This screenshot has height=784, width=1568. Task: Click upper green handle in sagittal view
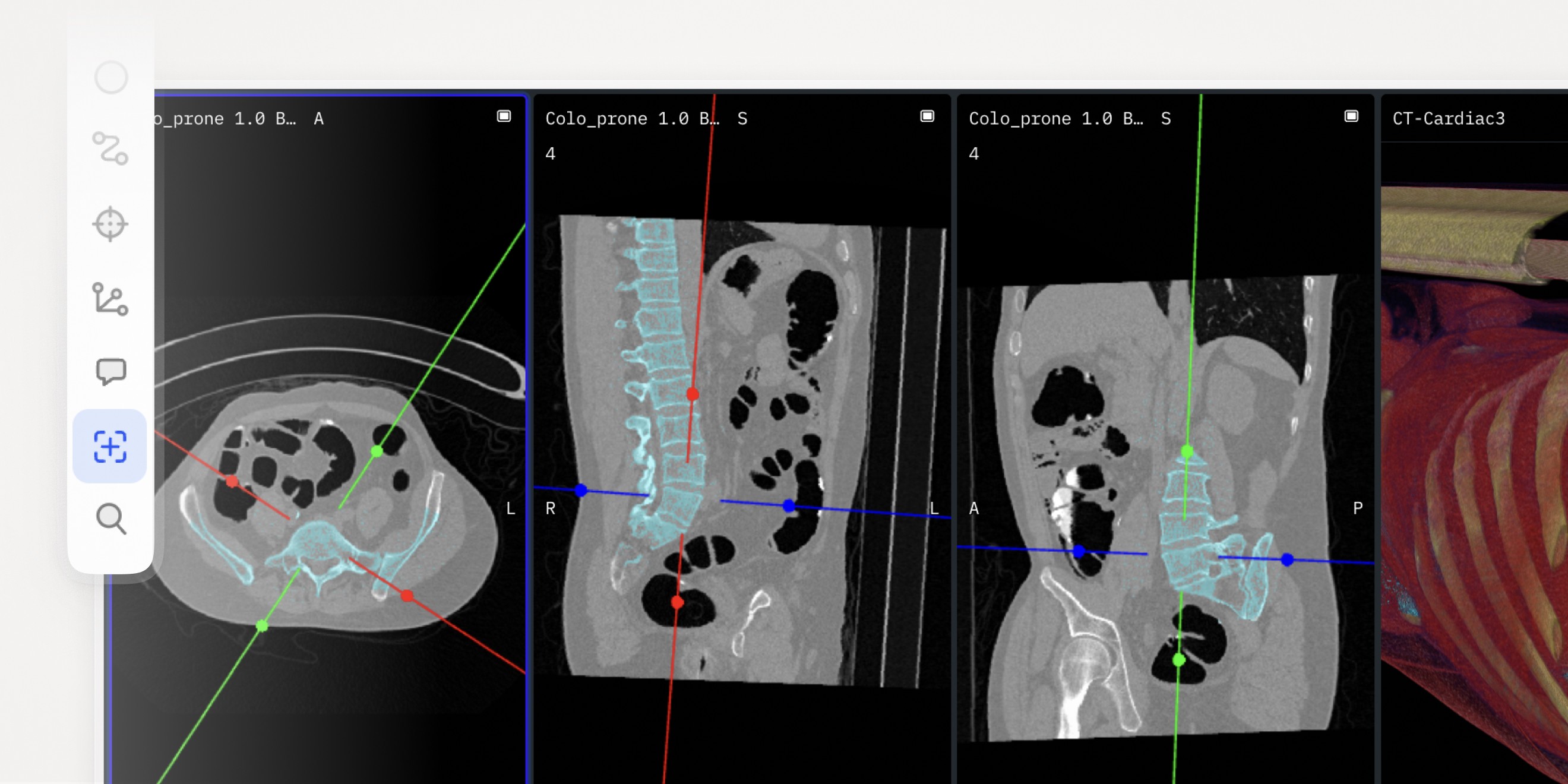[1187, 451]
